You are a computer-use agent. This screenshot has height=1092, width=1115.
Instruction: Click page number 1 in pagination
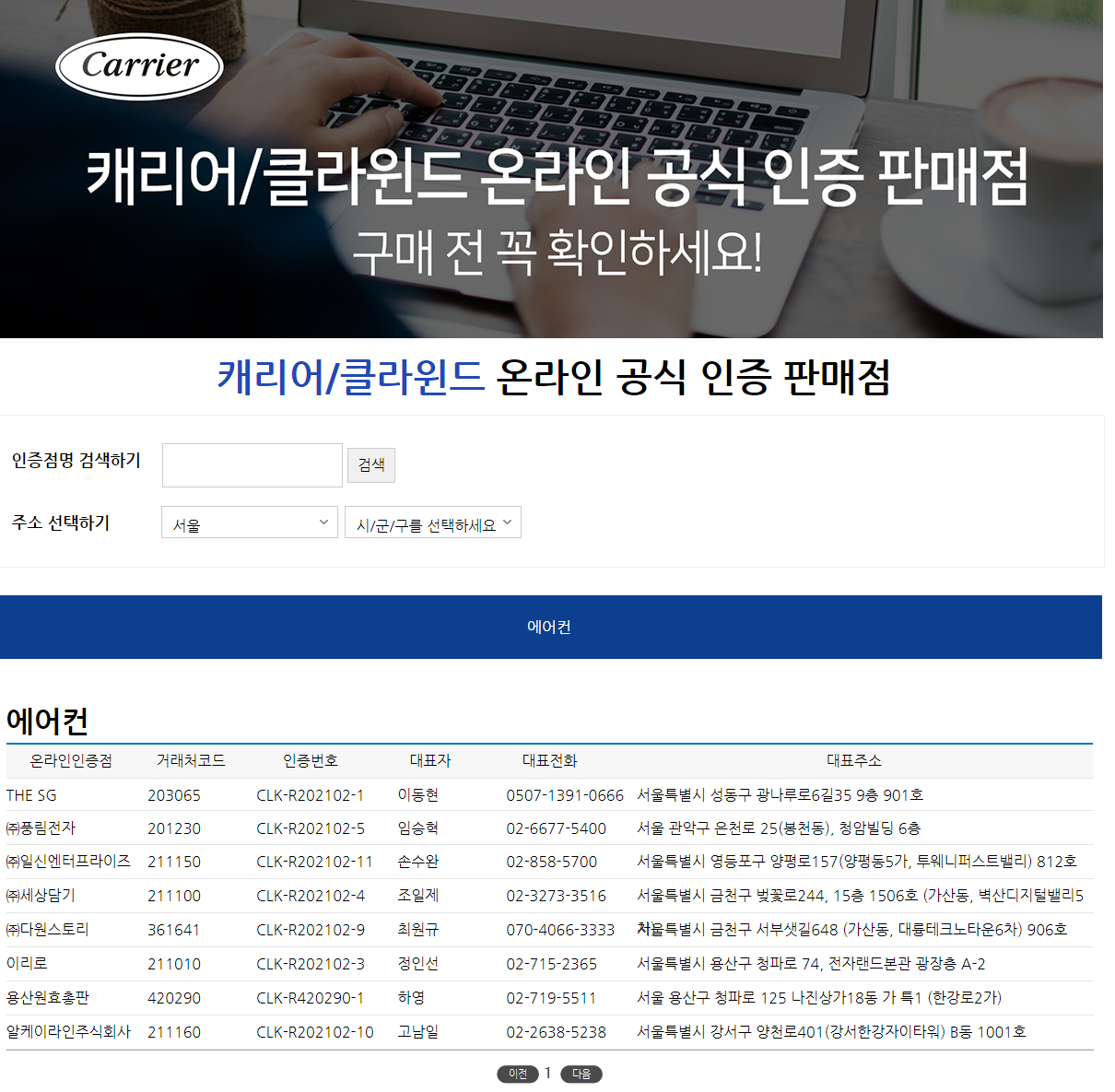click(547, 1073)
